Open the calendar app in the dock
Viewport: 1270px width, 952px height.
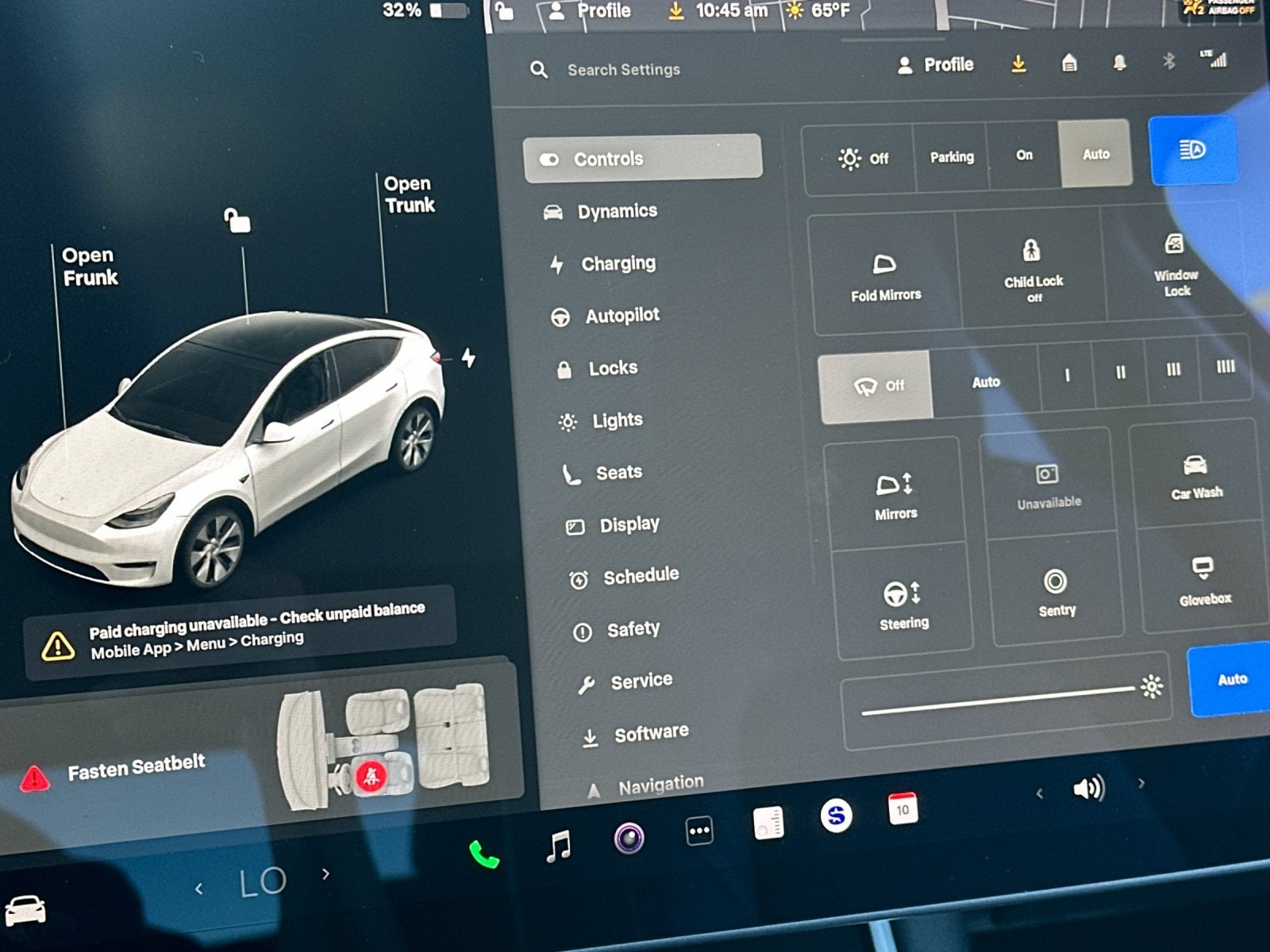click(902, 809)
